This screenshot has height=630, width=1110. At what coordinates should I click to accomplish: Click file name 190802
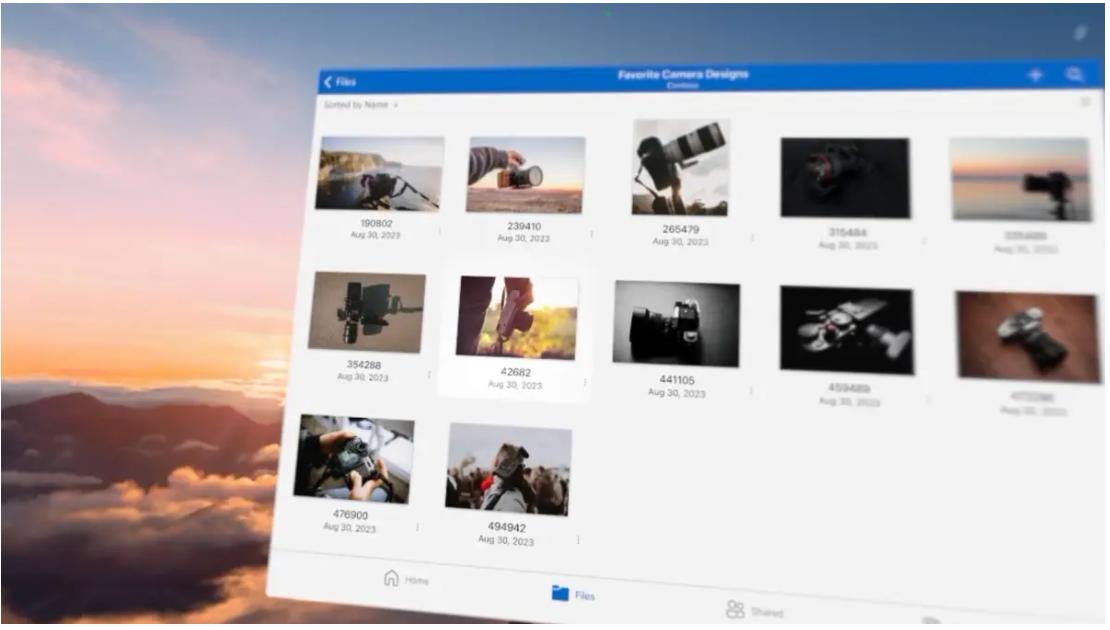[x=377, y=223]
